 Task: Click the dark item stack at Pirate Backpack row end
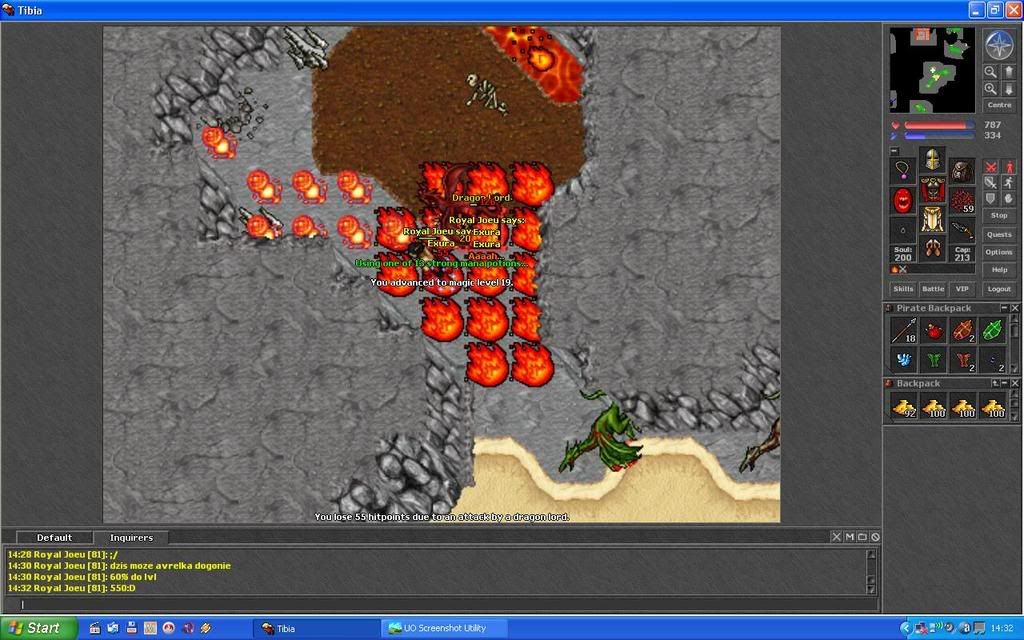tap(993, 360)
